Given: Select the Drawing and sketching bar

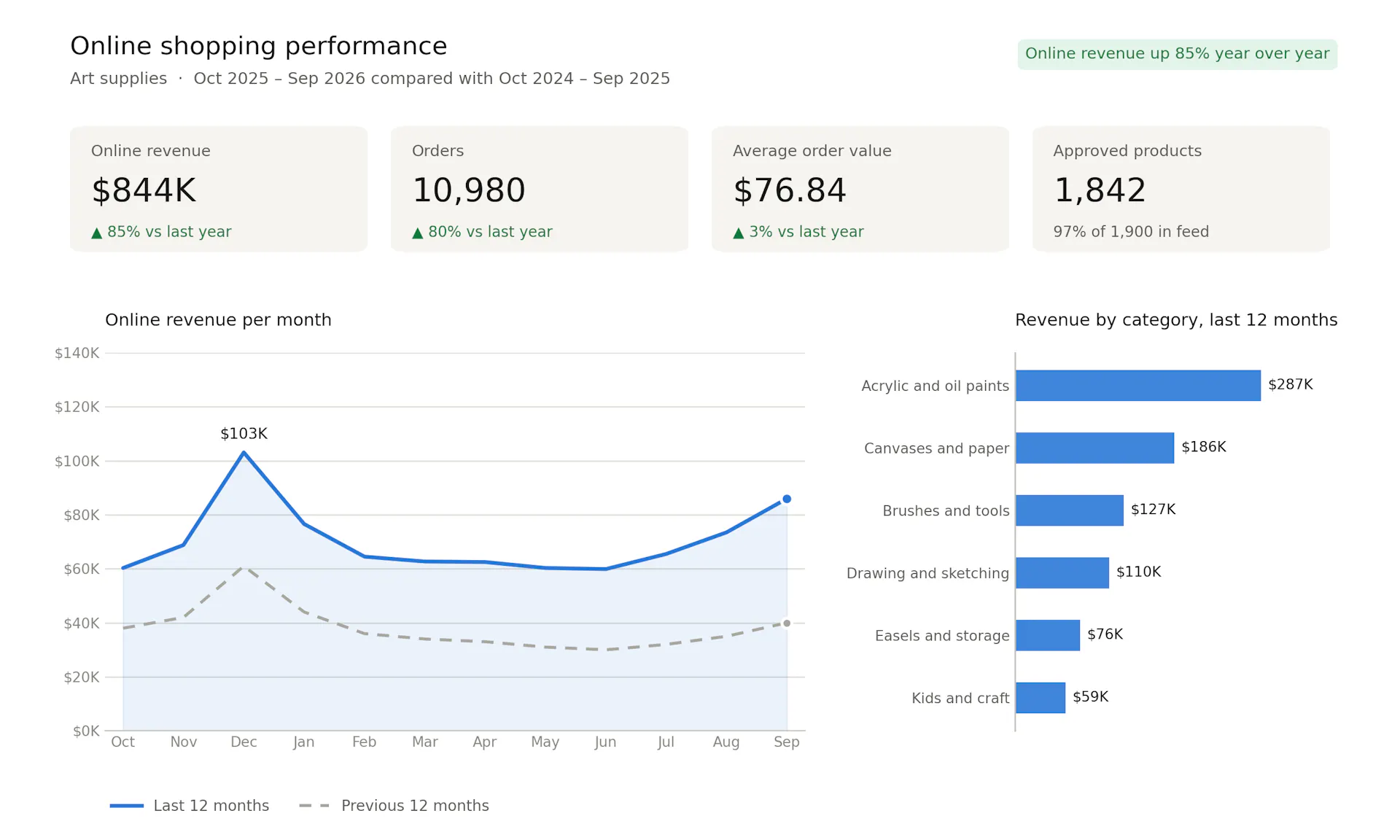Looking at the screenshot, I should coord(1062,573).
